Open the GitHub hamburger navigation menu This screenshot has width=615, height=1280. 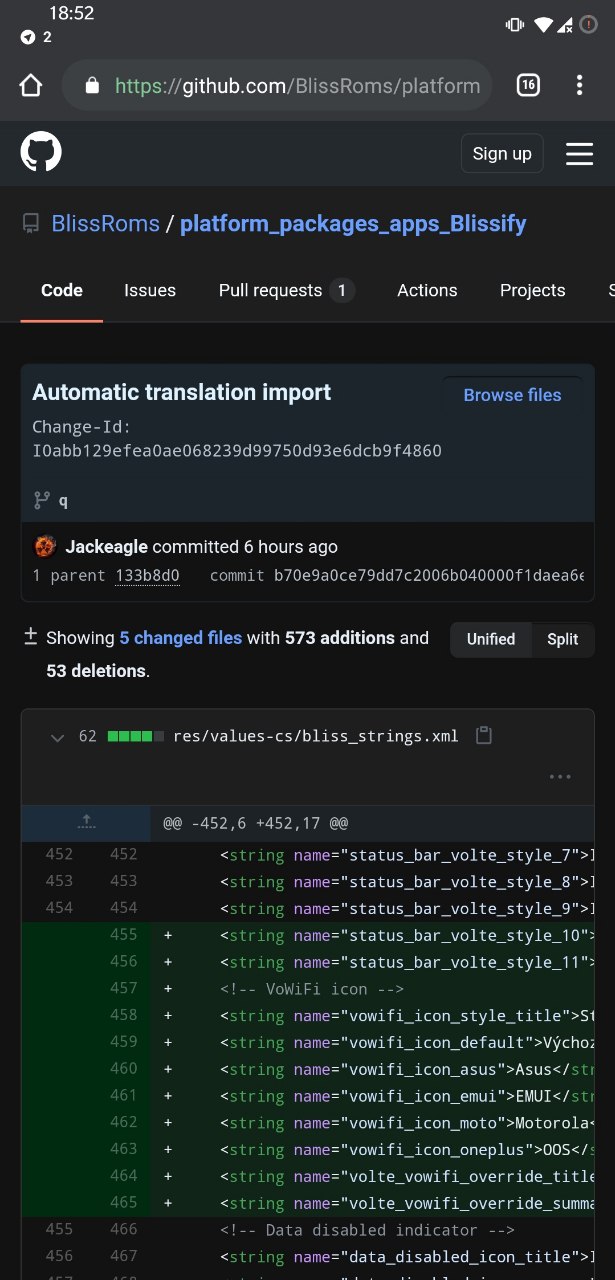580,154
